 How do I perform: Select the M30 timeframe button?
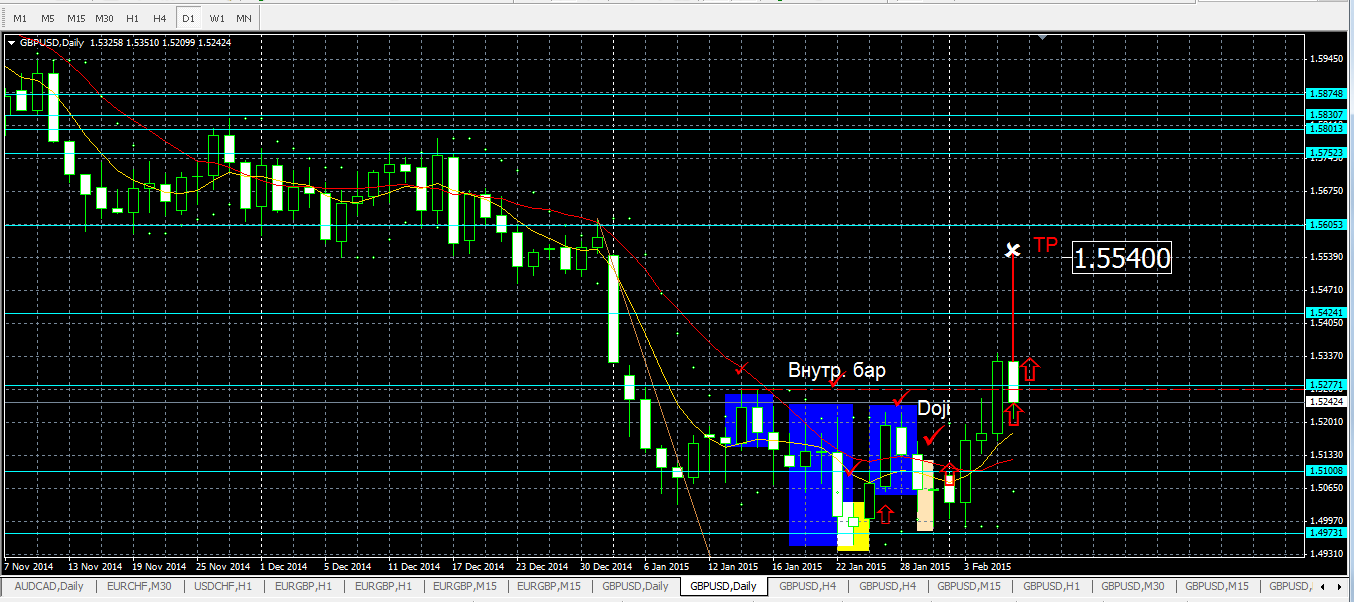104,18
